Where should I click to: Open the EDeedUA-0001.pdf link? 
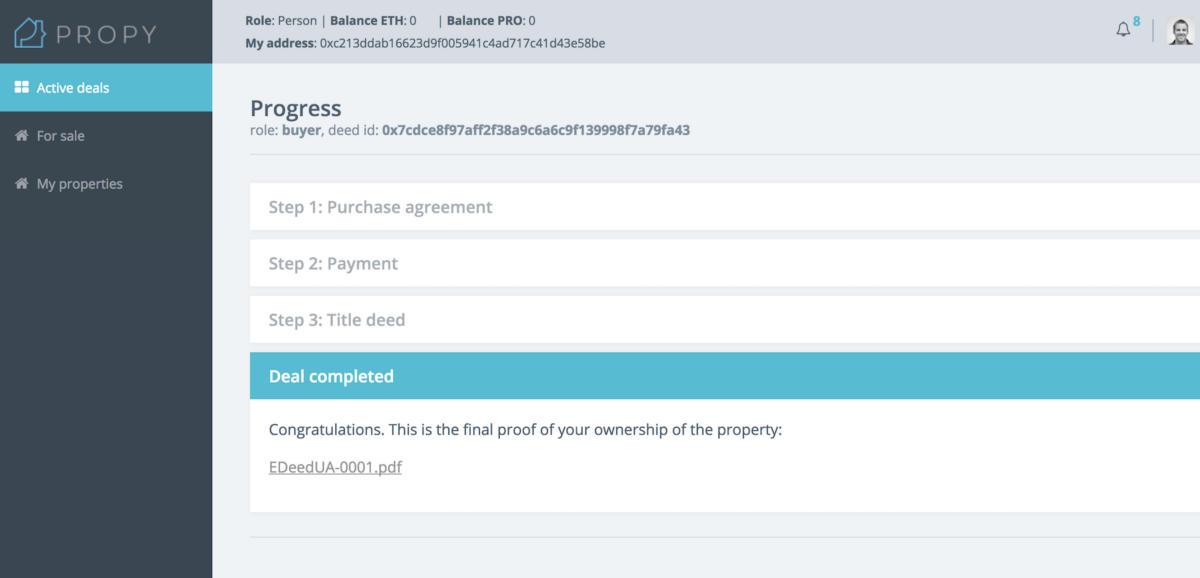(335, 467)
